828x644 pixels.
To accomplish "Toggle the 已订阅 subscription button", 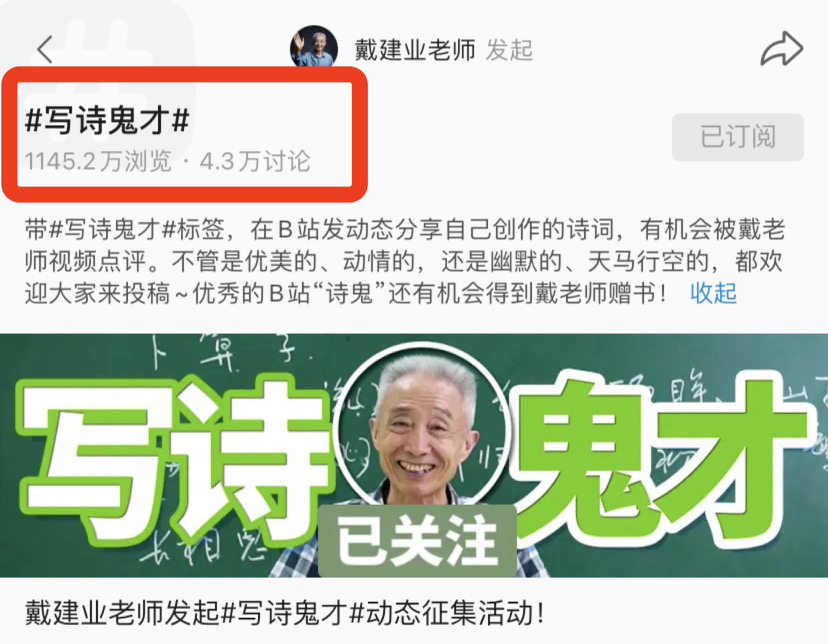I will (738, 137).
